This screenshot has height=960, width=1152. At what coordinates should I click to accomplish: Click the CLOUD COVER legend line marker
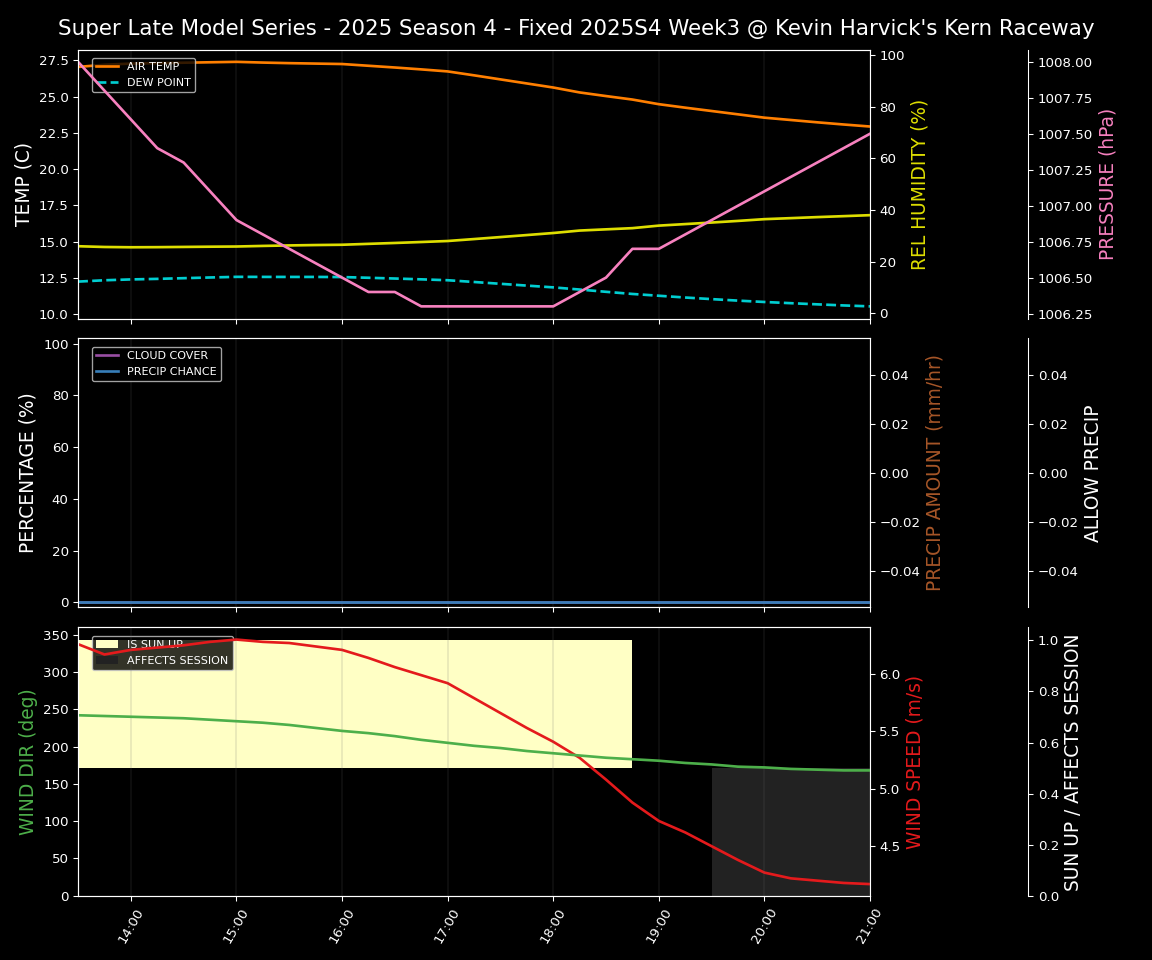(108, 356)
